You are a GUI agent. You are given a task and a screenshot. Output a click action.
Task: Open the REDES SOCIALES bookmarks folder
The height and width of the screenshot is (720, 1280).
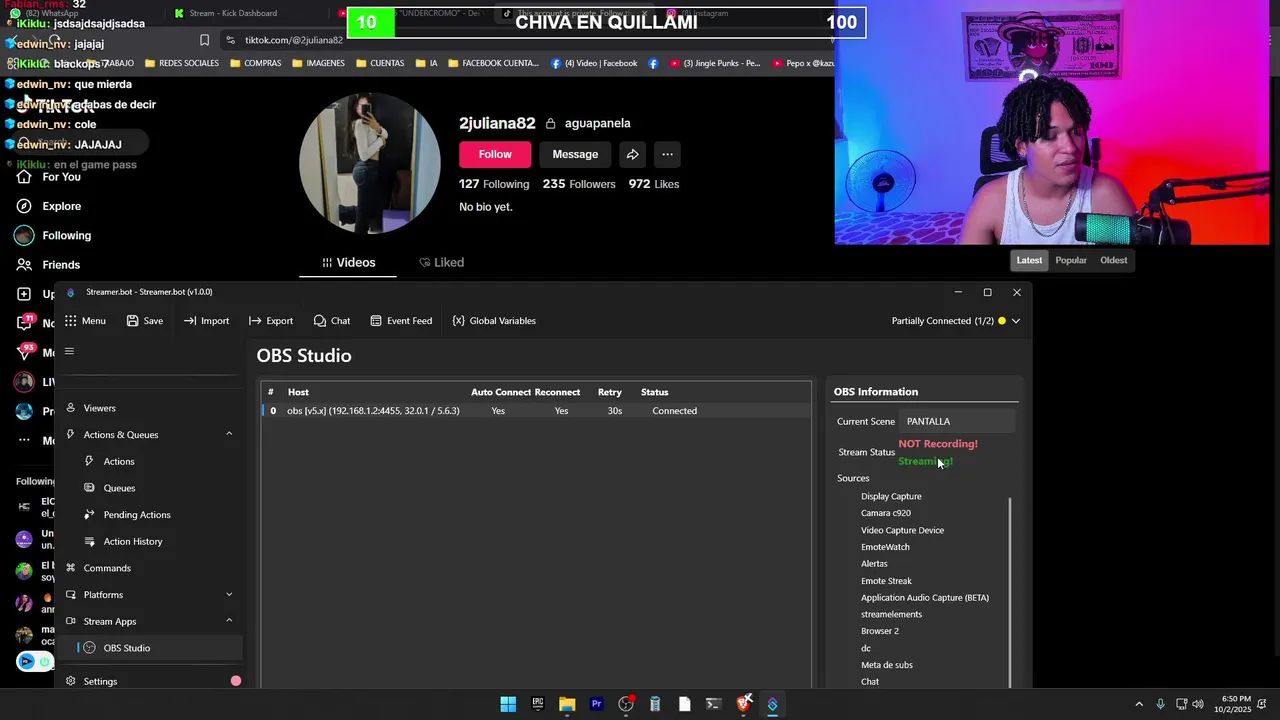(x=181, y=63)
